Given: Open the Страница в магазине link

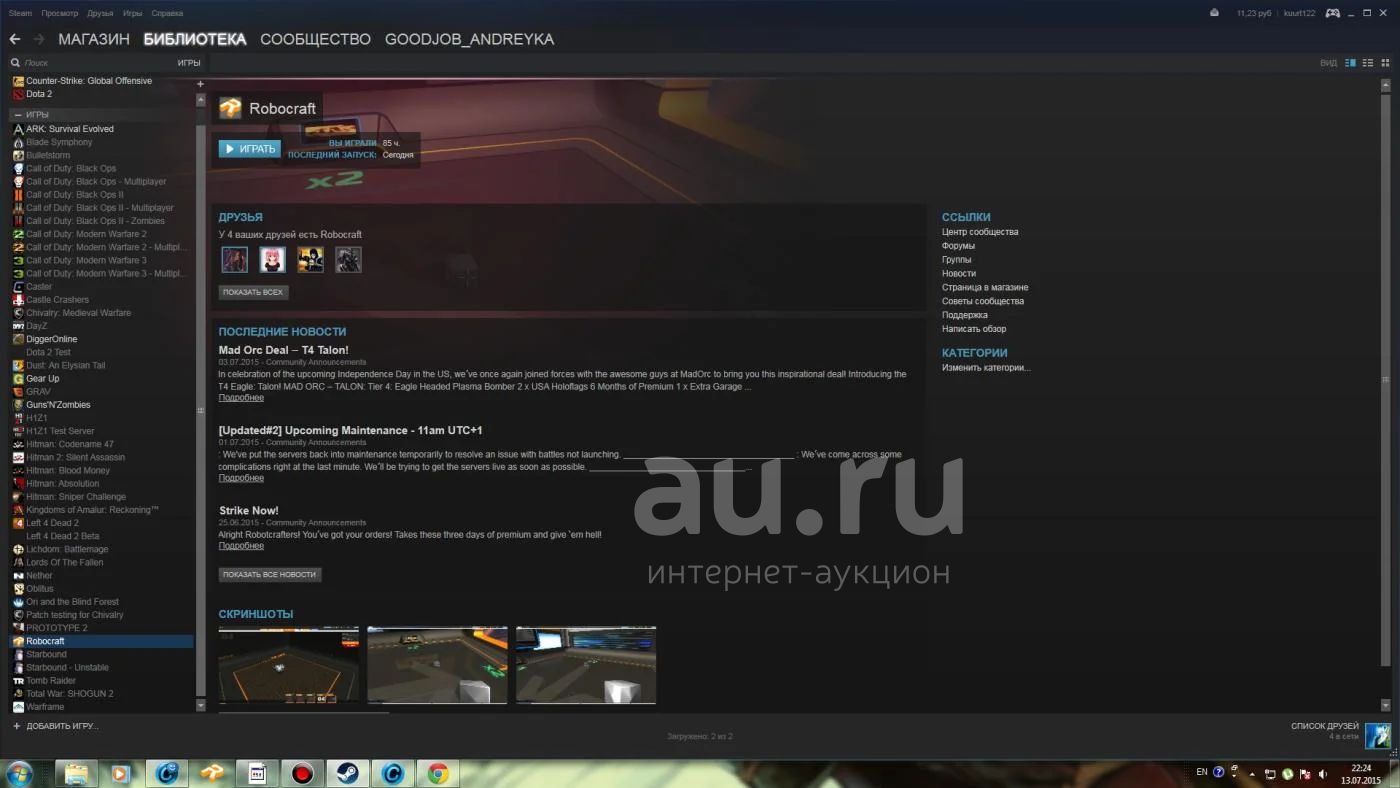Looking at the screenshot, I should coord(985,287).
